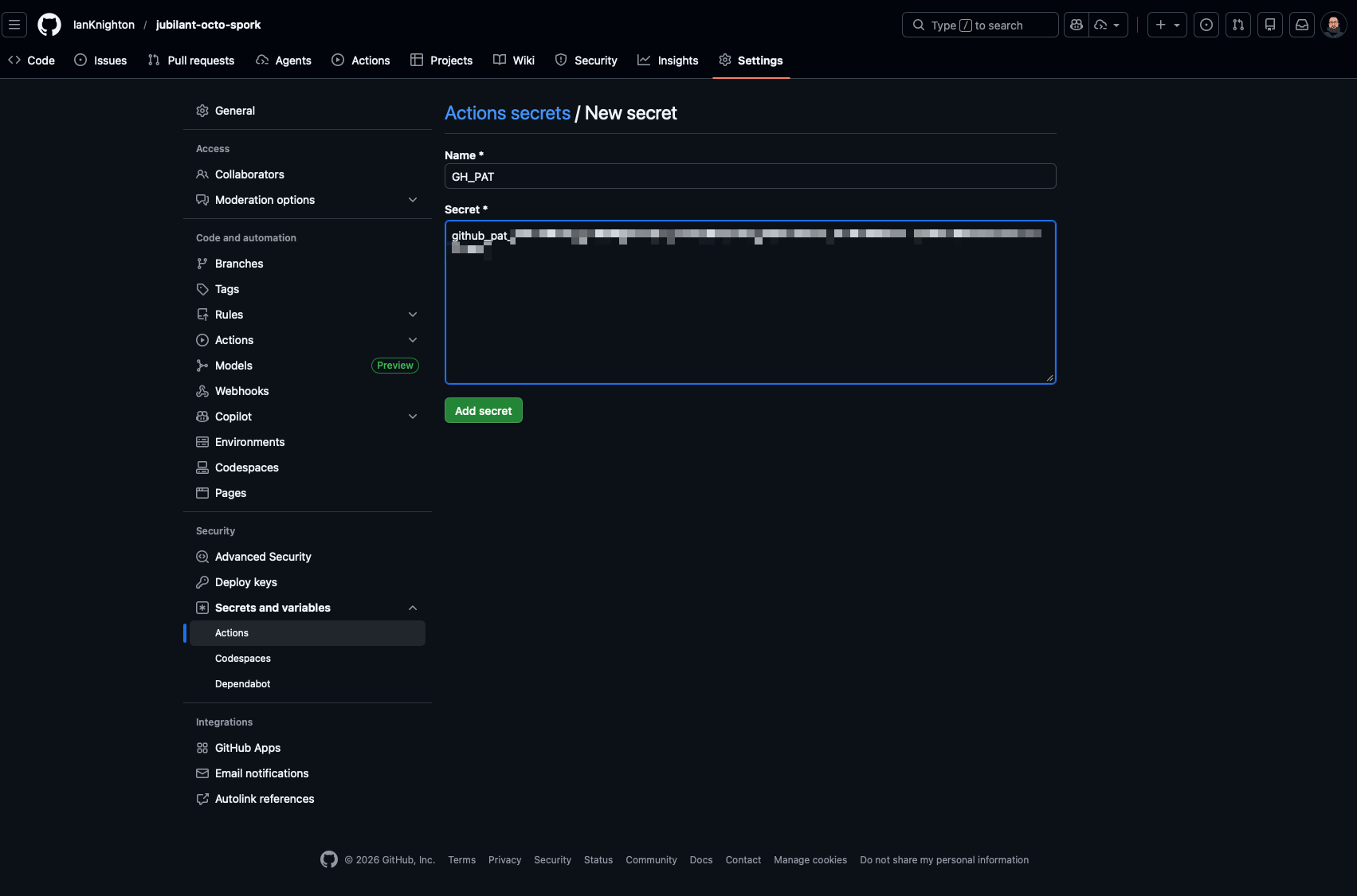
Task: Click the GitHub logo in the footer
Action: click(x=329, y=859)
